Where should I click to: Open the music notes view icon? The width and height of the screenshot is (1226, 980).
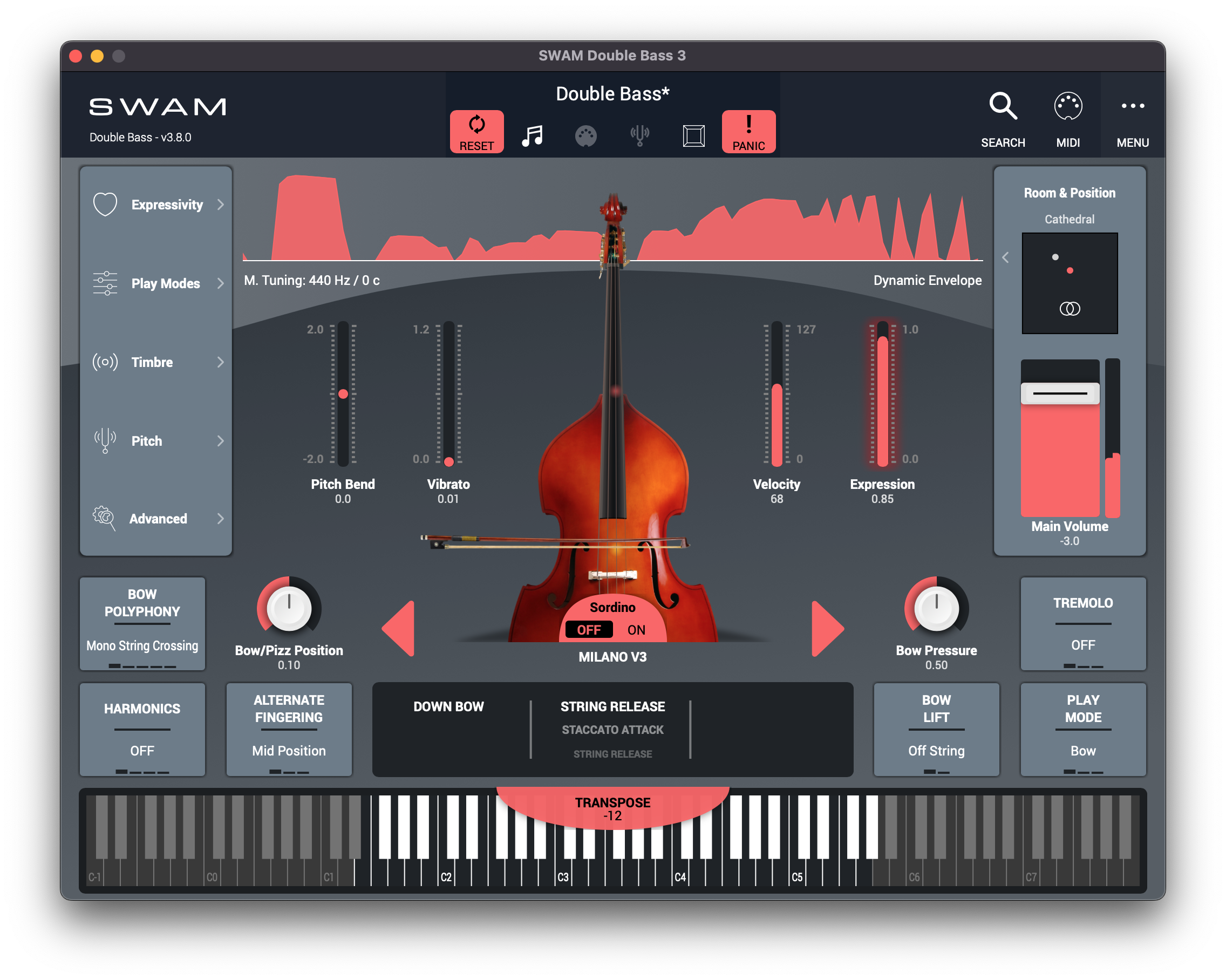(x=532, y=136)
